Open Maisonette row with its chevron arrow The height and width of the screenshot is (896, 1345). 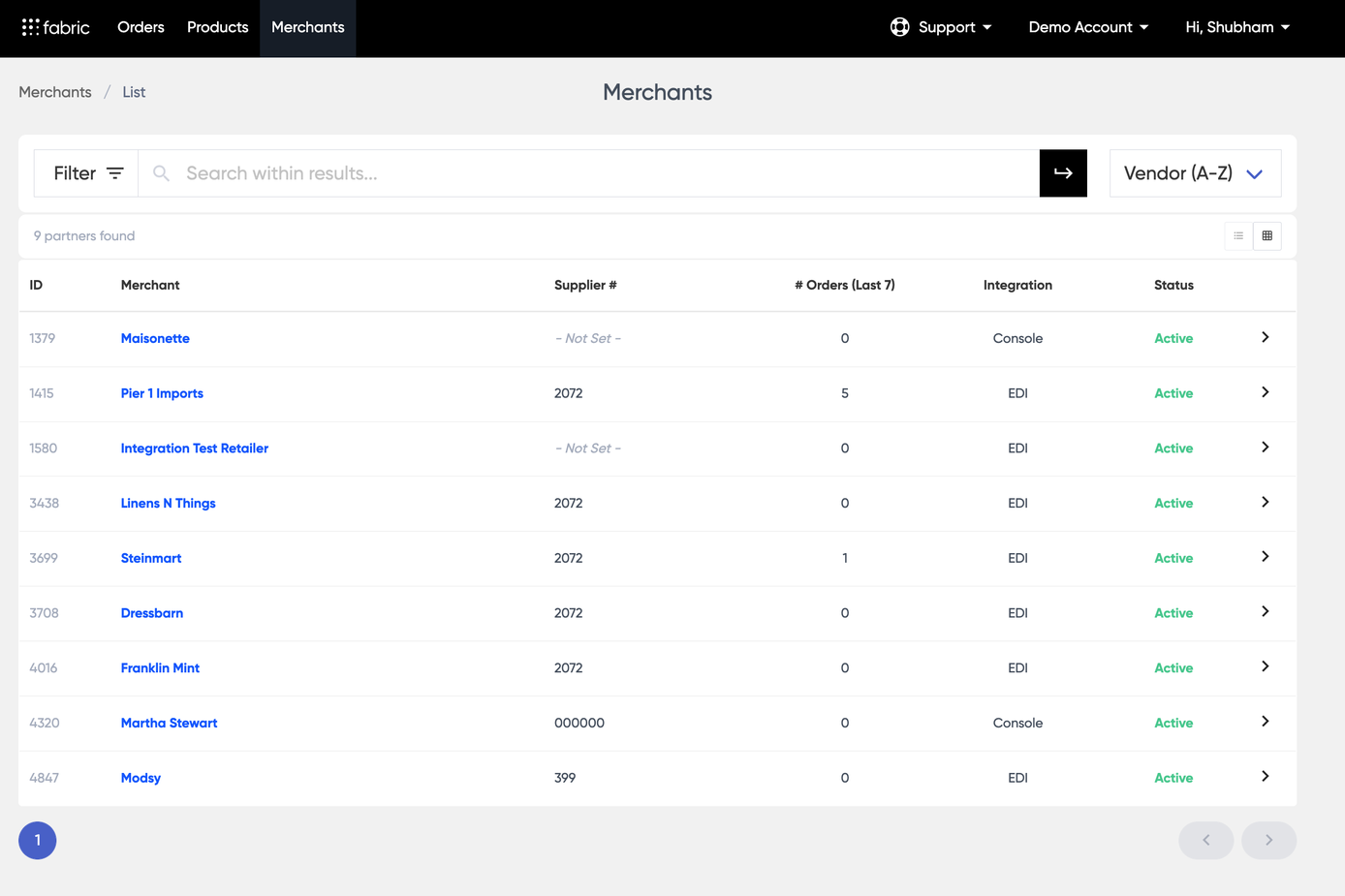pyautogui.click(x=1266, y=337)
